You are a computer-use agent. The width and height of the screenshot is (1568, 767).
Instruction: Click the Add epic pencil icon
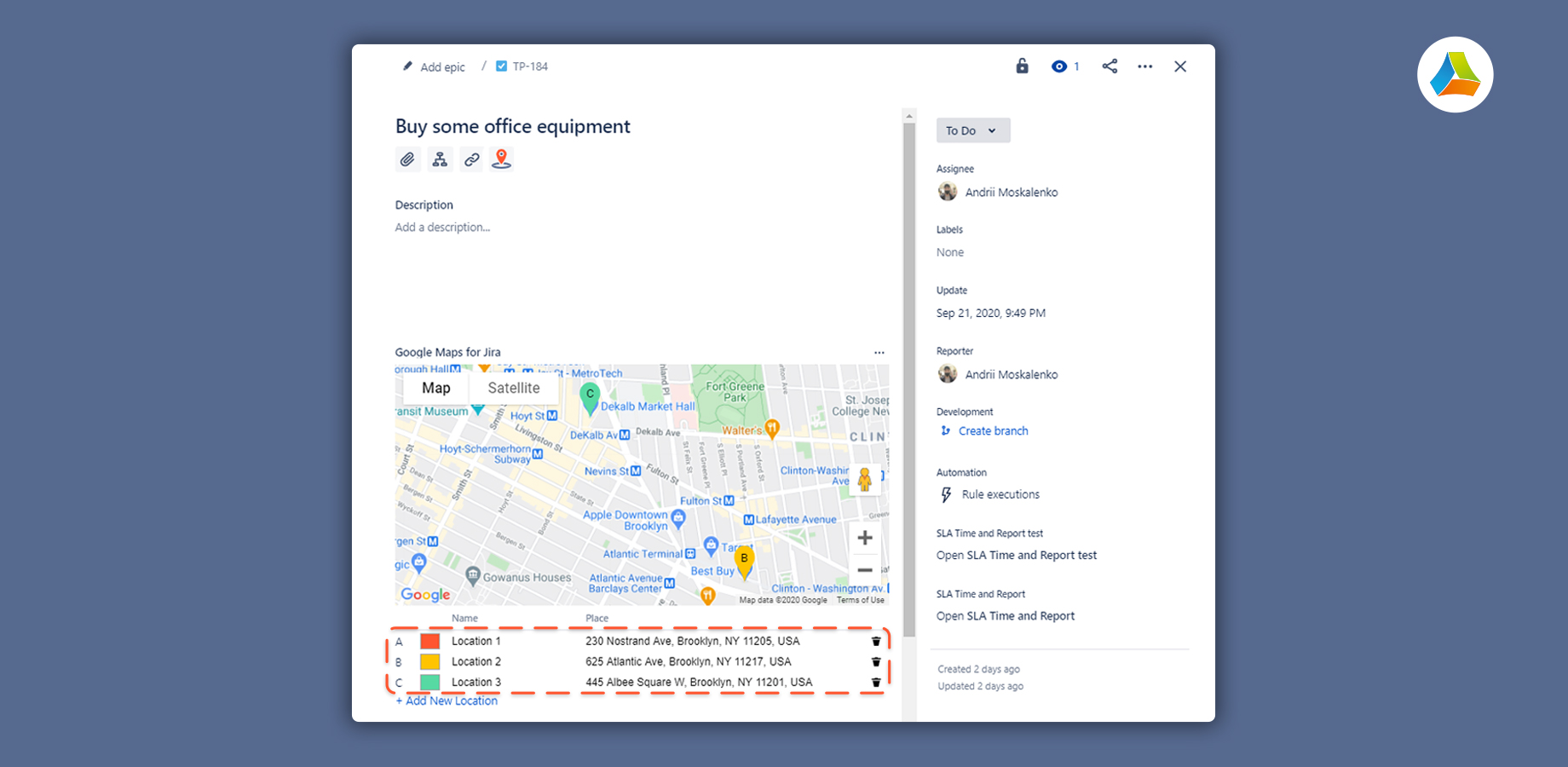(x=407, y=66)
